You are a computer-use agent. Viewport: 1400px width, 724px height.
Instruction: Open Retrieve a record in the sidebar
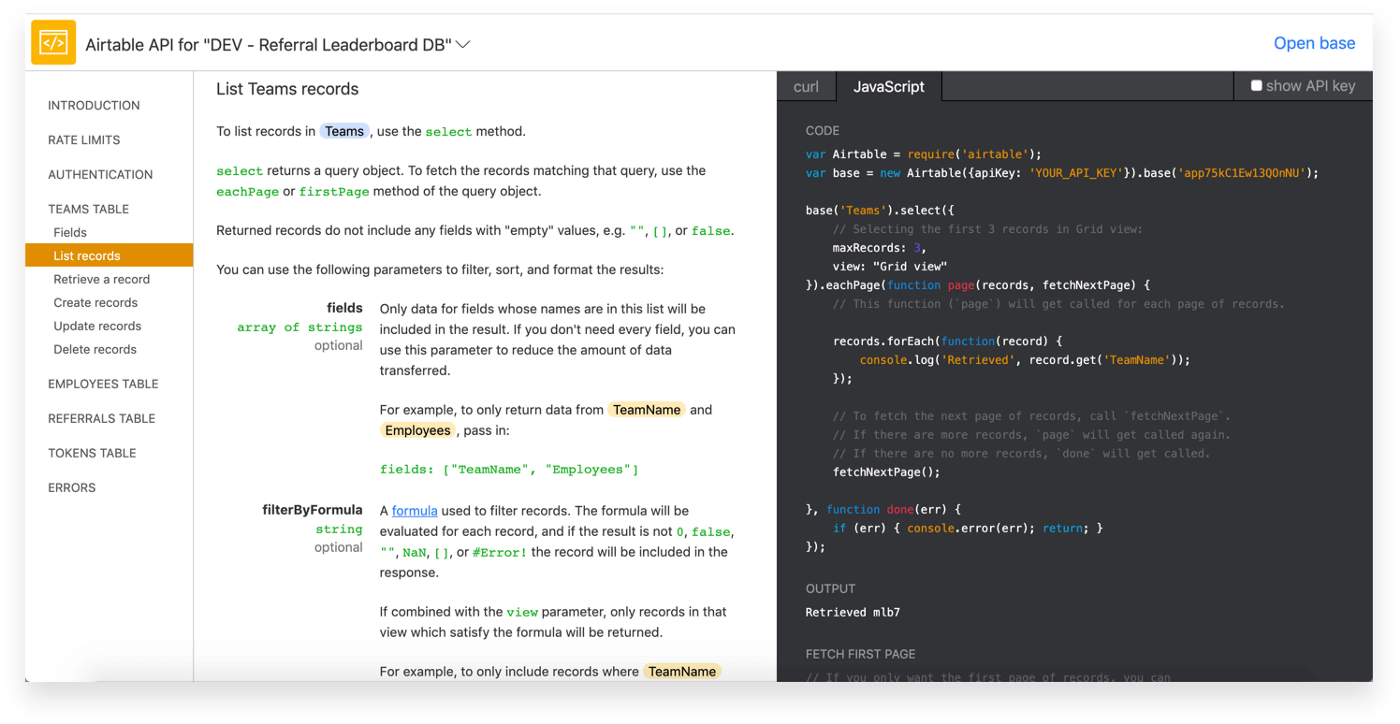click(102, 279)
